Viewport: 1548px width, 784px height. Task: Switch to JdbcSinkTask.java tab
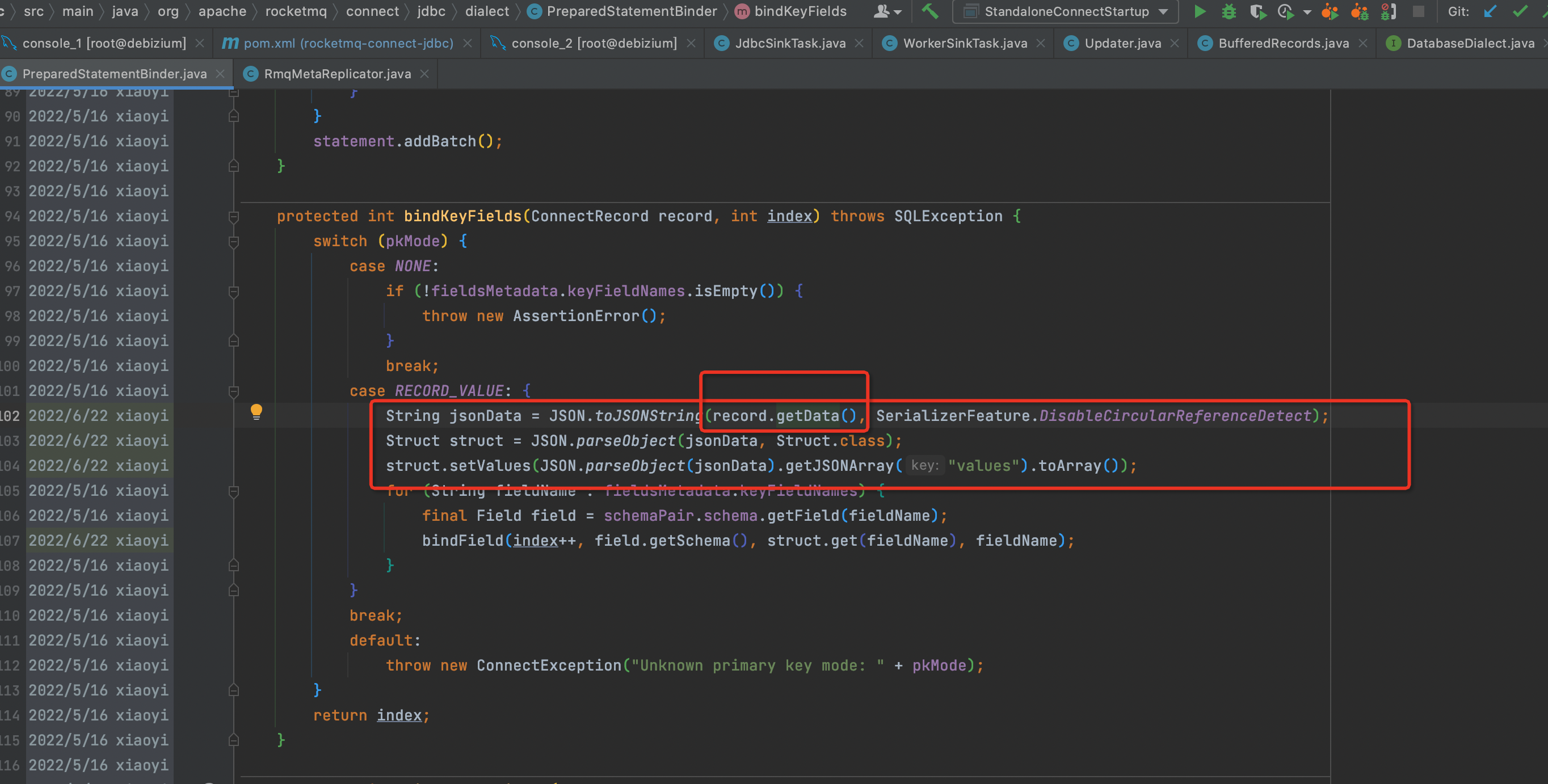[790, 43]
